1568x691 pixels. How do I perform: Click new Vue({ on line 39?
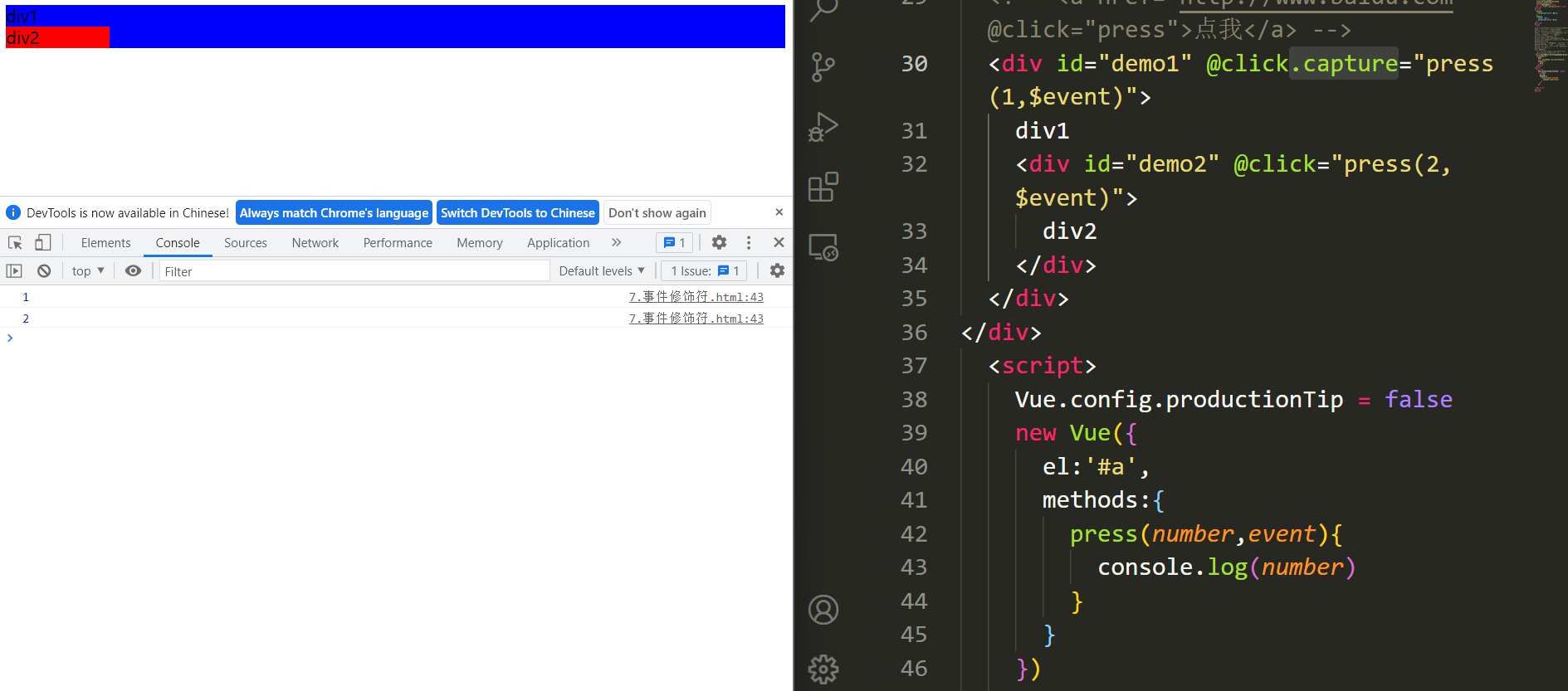coord(1077,432)
